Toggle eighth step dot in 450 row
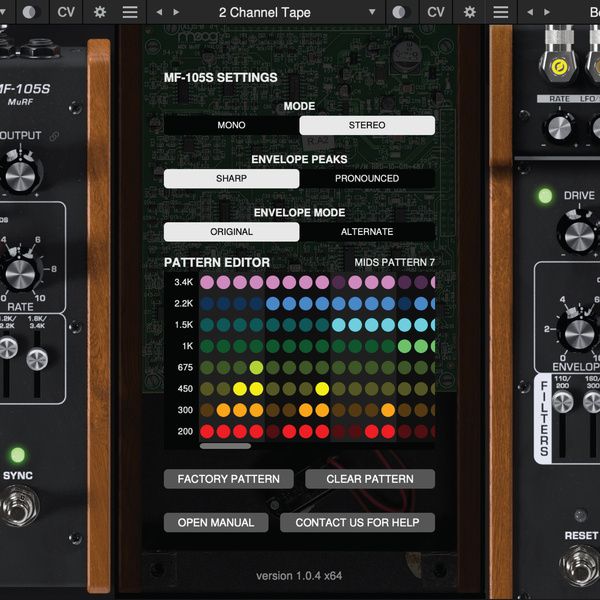Screen dimensions: 600x600 pos(322,389)
